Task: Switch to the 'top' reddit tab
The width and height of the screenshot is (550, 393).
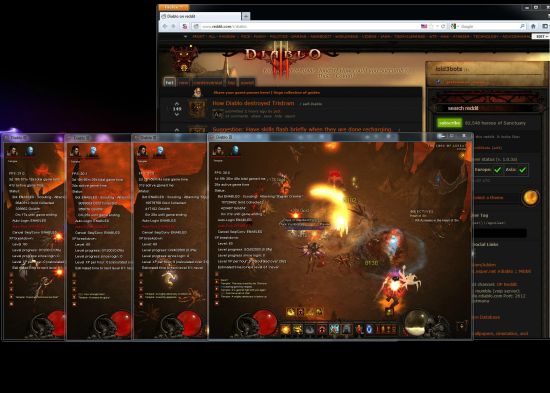Action: 231,82
